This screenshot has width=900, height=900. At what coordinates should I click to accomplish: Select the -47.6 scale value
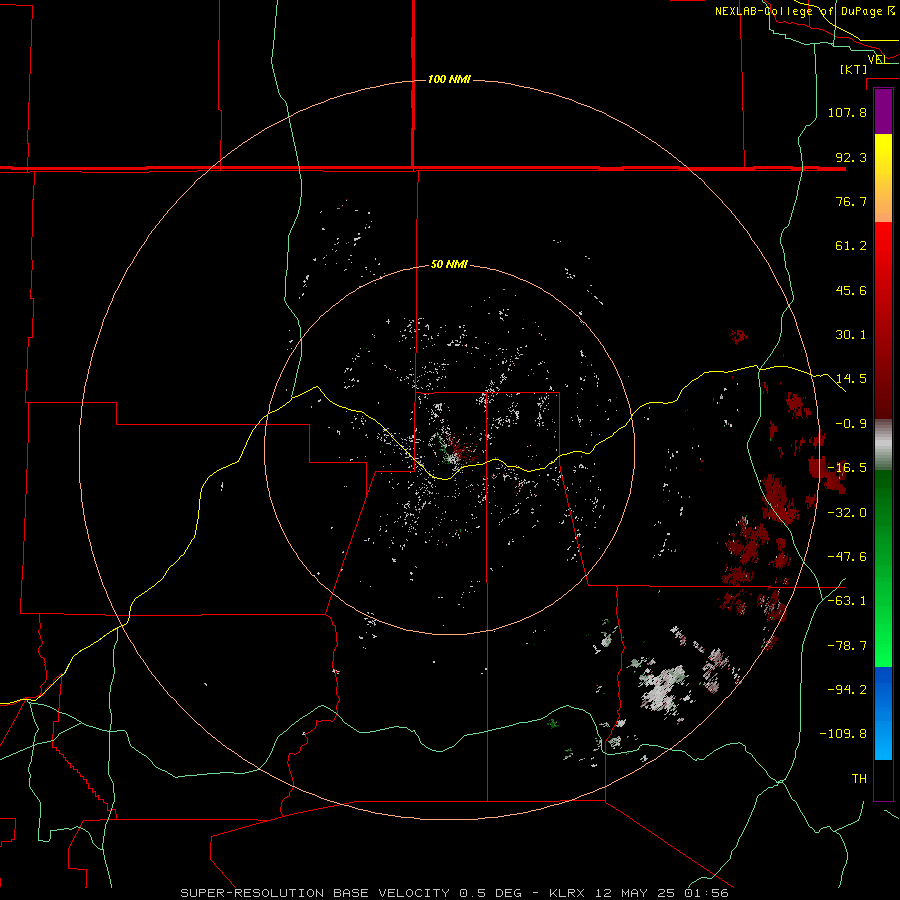(847, 557)
